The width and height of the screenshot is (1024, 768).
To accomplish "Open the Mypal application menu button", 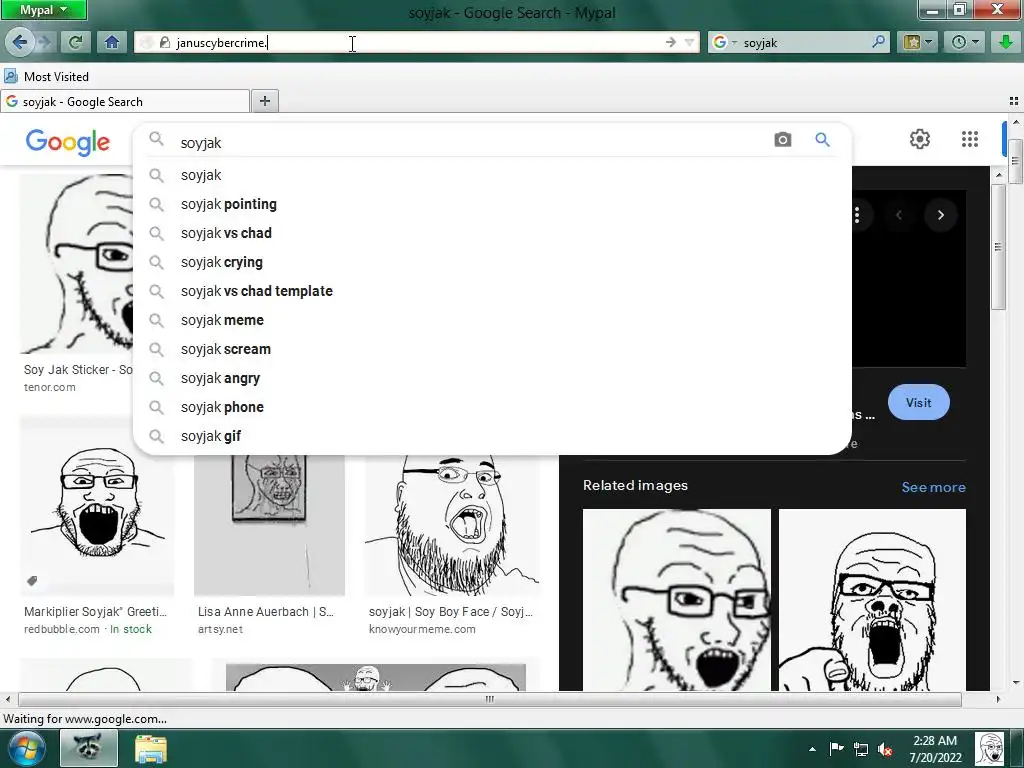I will click(43, 10).
